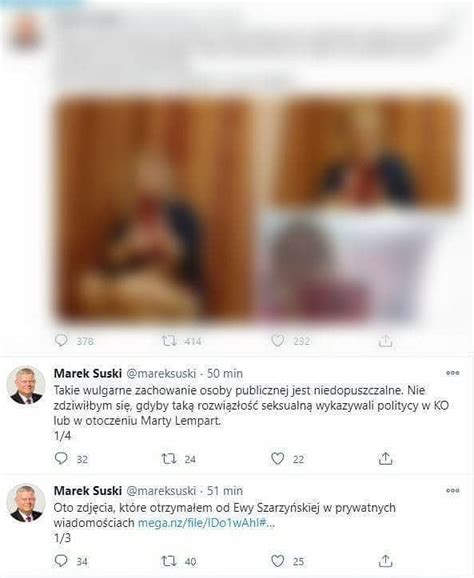Open the blurred right photo in top tweet
Image resolution: width=474 pixels, height=578 pixels.
(359, 210)
